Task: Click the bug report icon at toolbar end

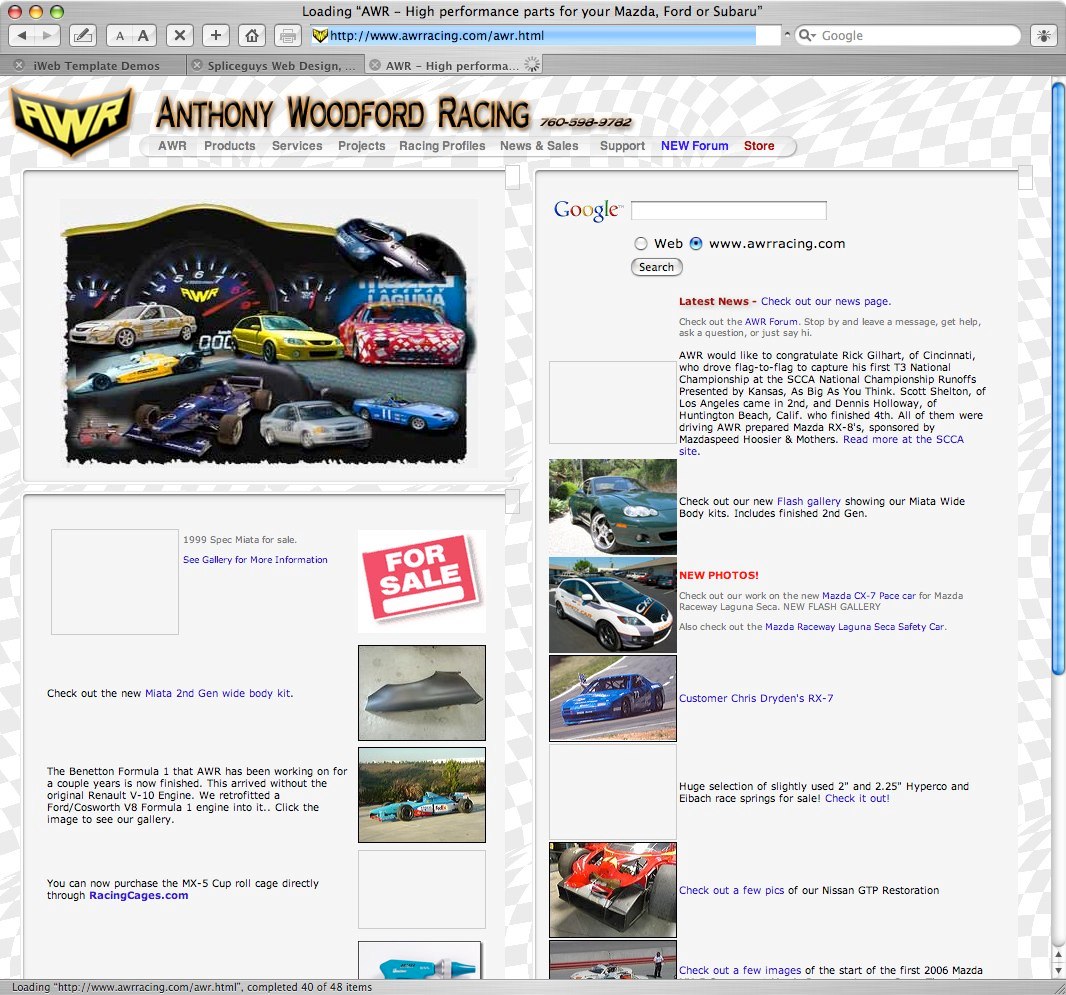Action: [x=1044, y=35]
